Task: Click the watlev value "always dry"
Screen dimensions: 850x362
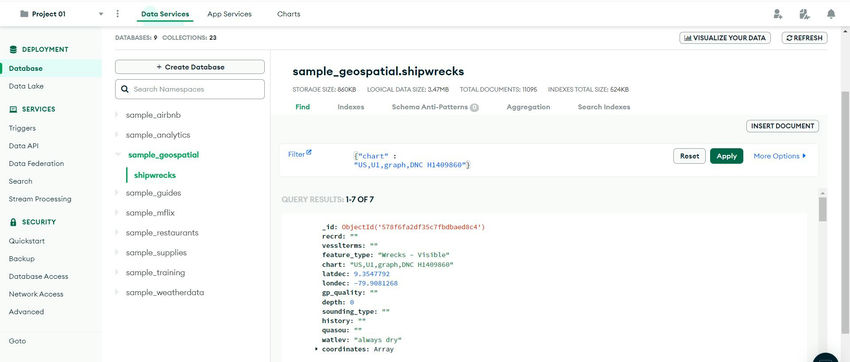Action: [377, 340]
